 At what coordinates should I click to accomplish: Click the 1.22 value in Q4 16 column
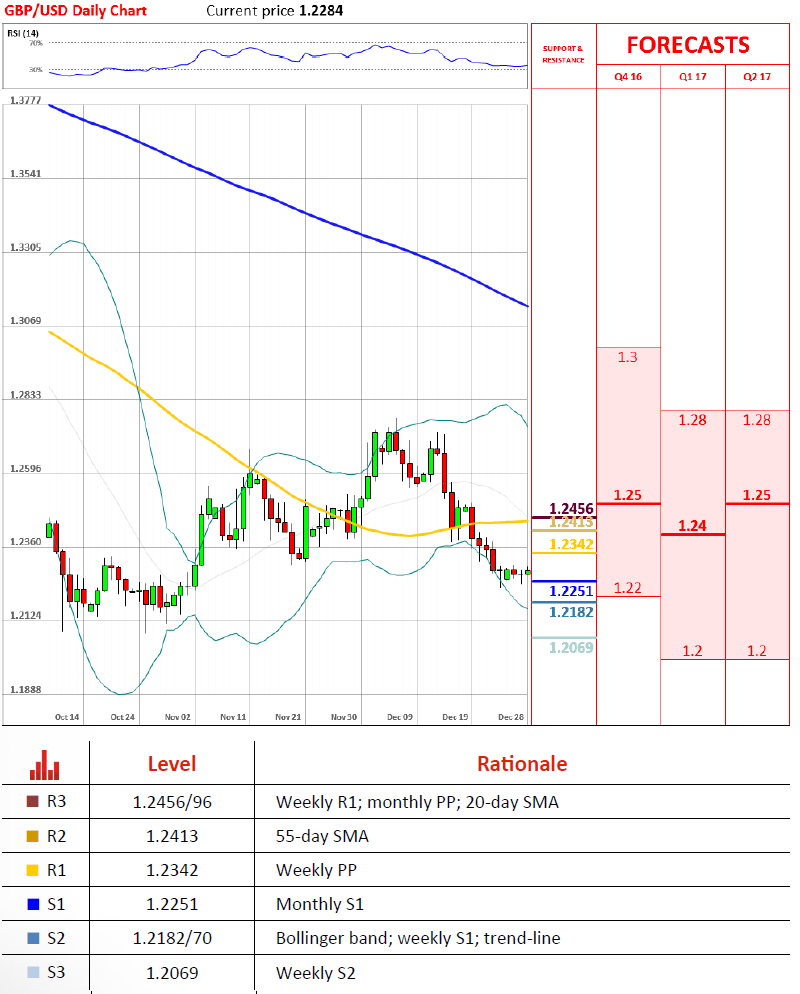pos(628,588)
